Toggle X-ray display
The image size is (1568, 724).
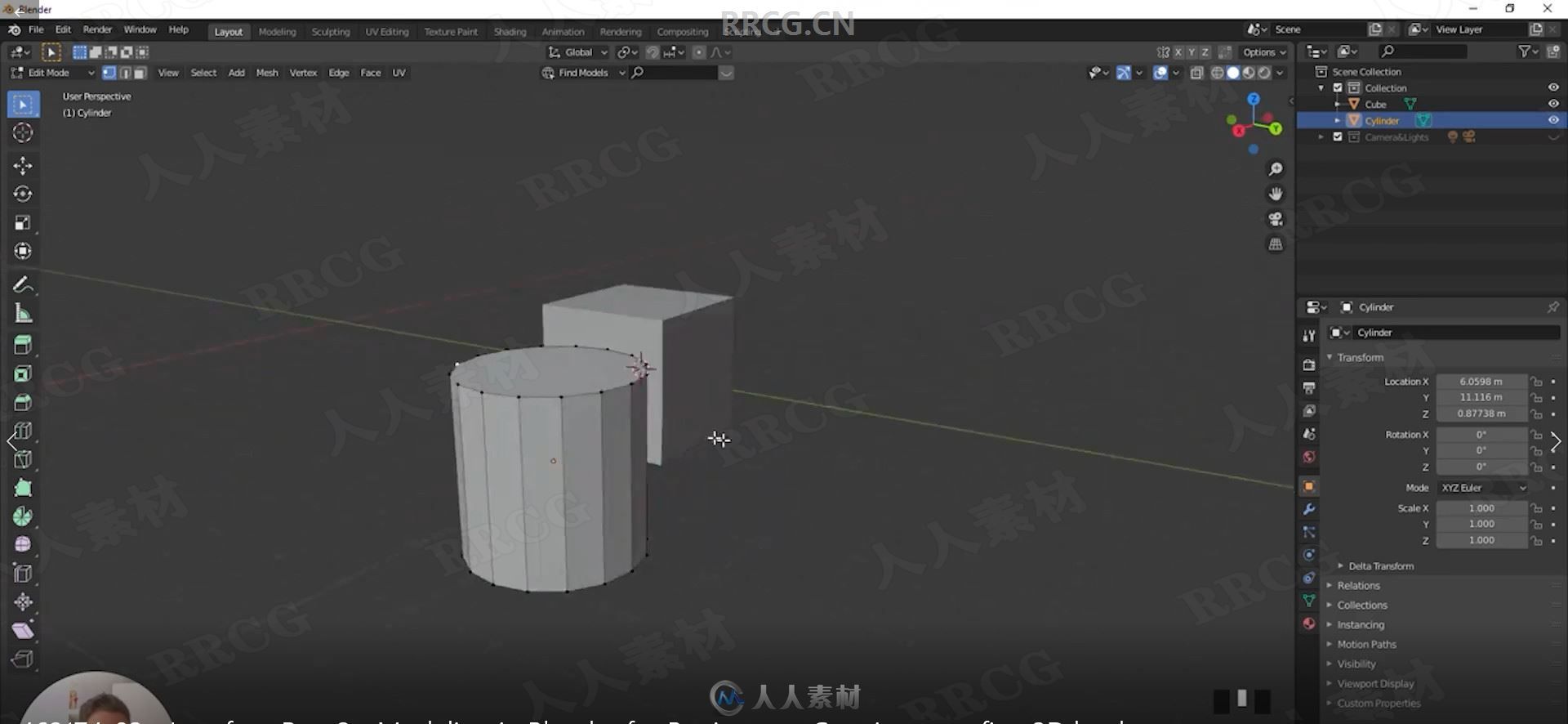coord(1196,73)
